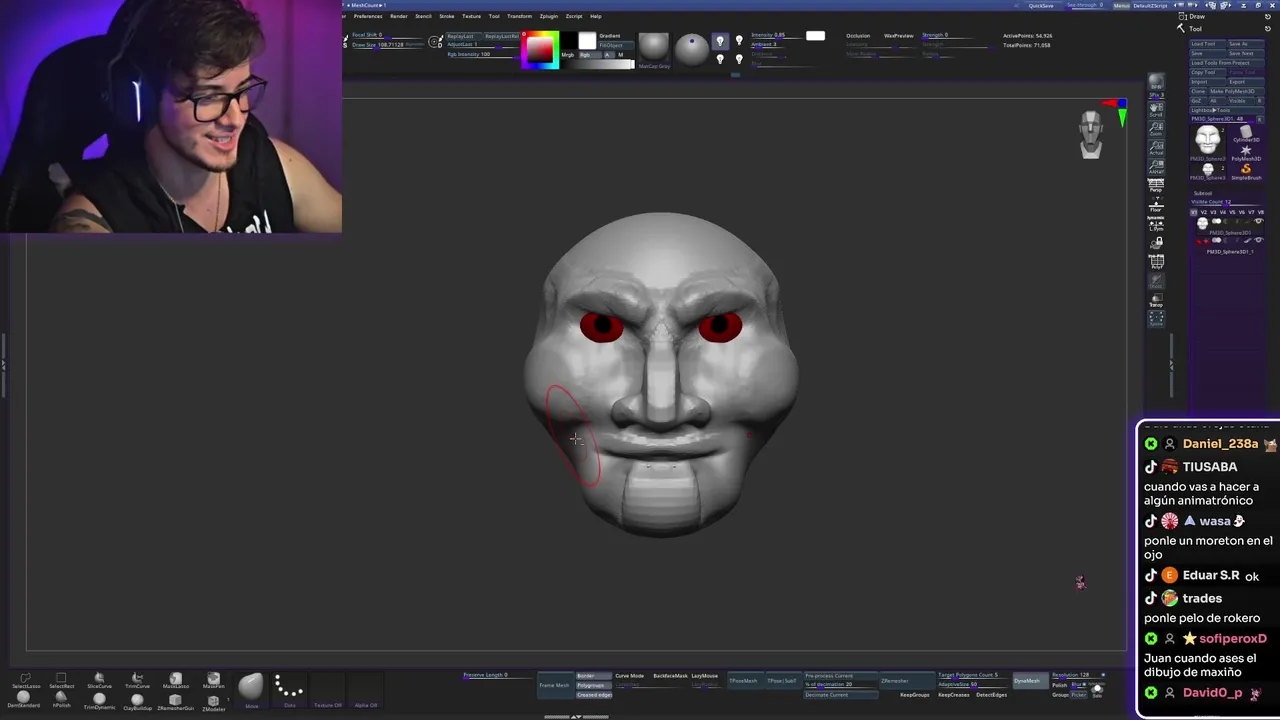Click the white secondary color swatch
This screenshot has width=1280, height=720.
pos(587,41)
